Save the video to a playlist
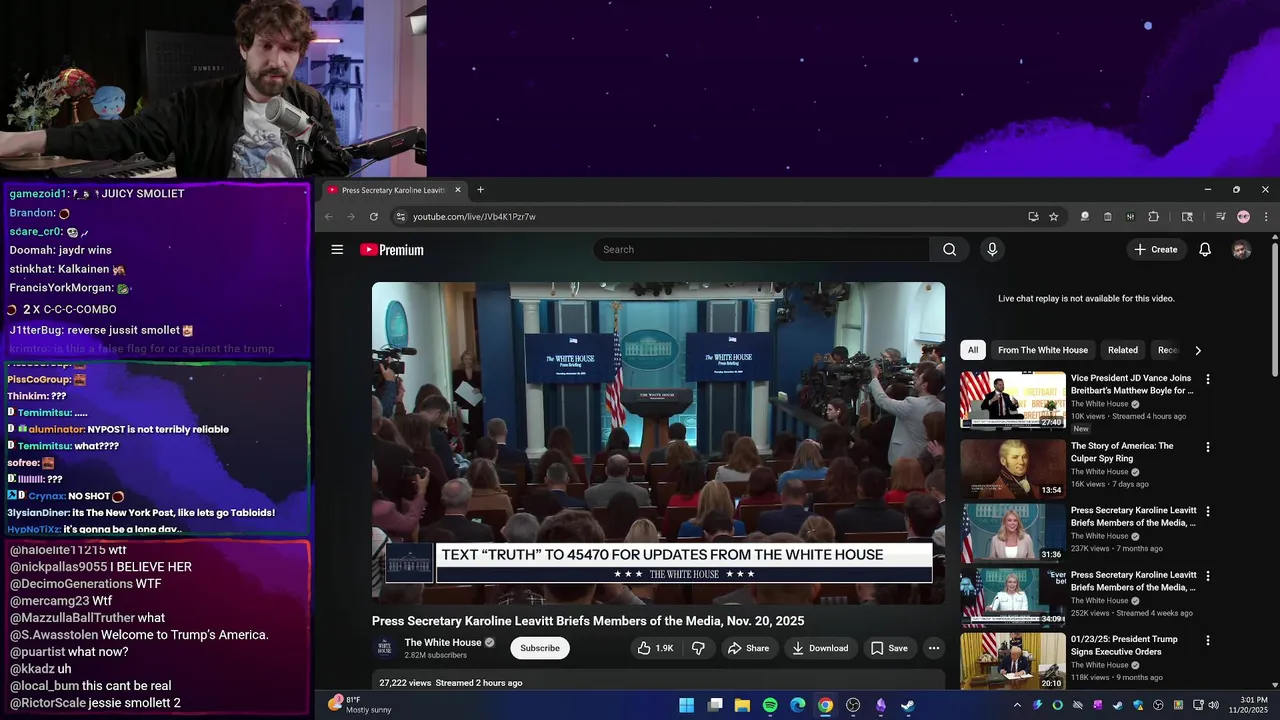The image size is (1280, 720). click(x=889, y=648)
